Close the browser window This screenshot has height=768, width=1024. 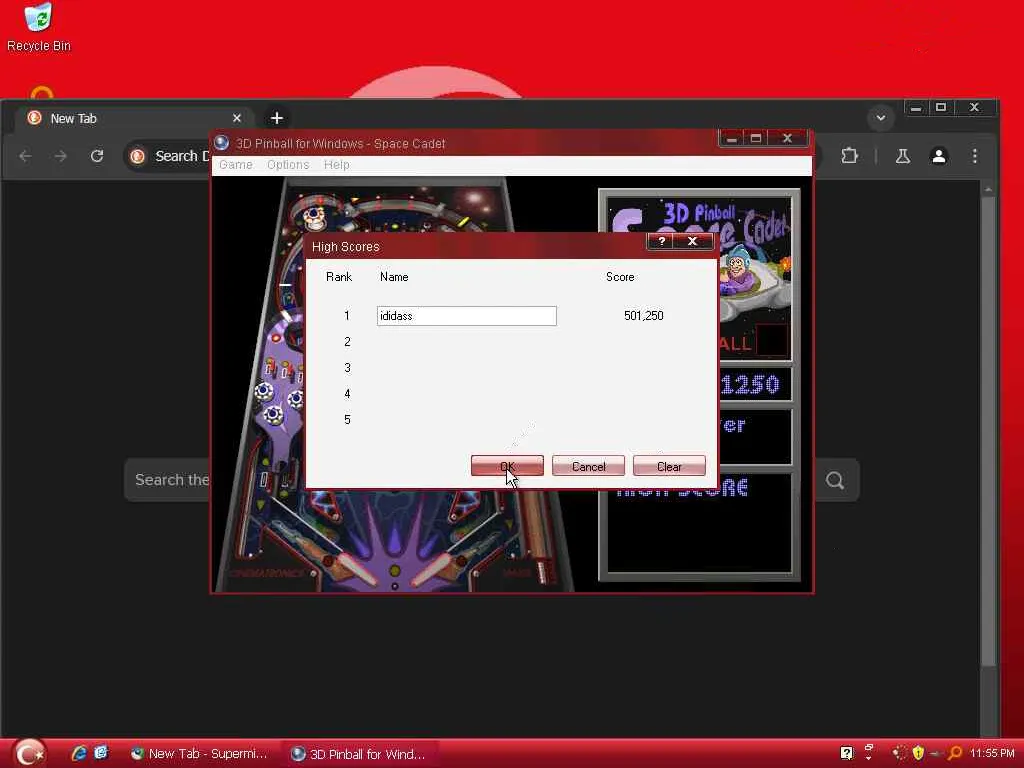pos(974,108)
